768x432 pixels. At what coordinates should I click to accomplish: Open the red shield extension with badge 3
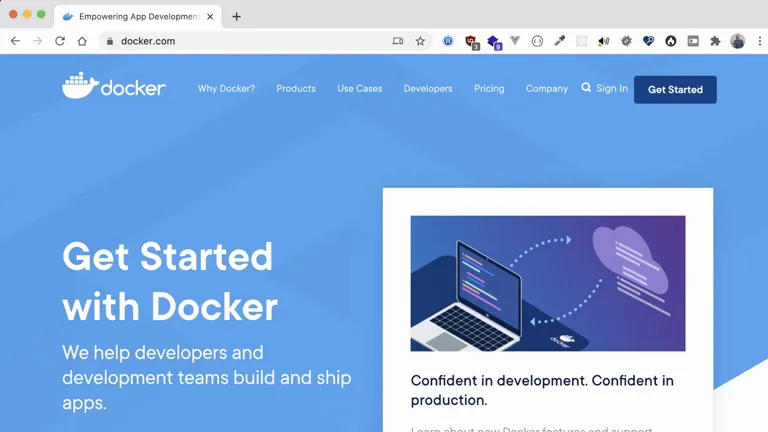[x=472, y=42]
